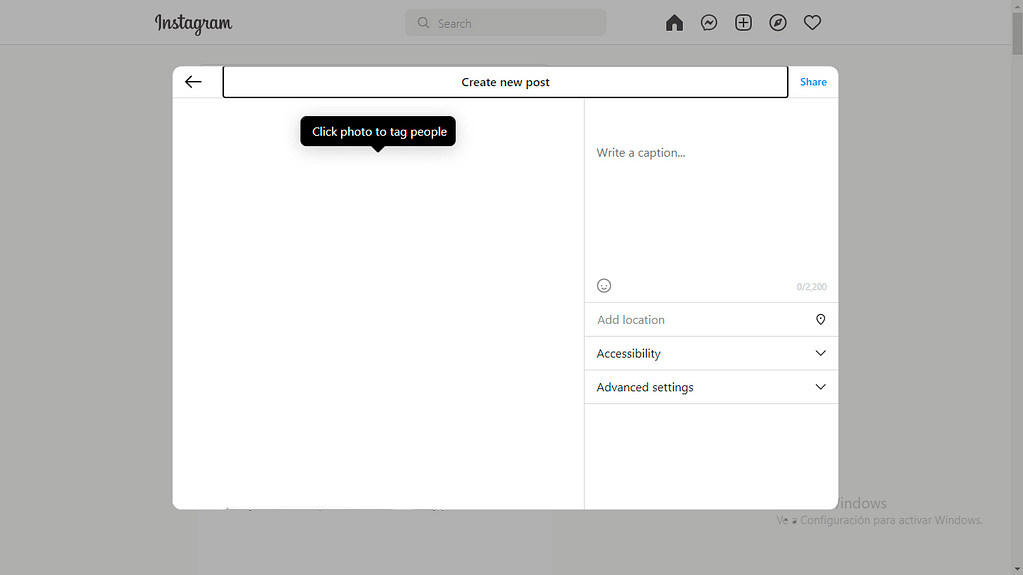Go back using the arrow icon
1023x575 pixels.
click(193, 82)
